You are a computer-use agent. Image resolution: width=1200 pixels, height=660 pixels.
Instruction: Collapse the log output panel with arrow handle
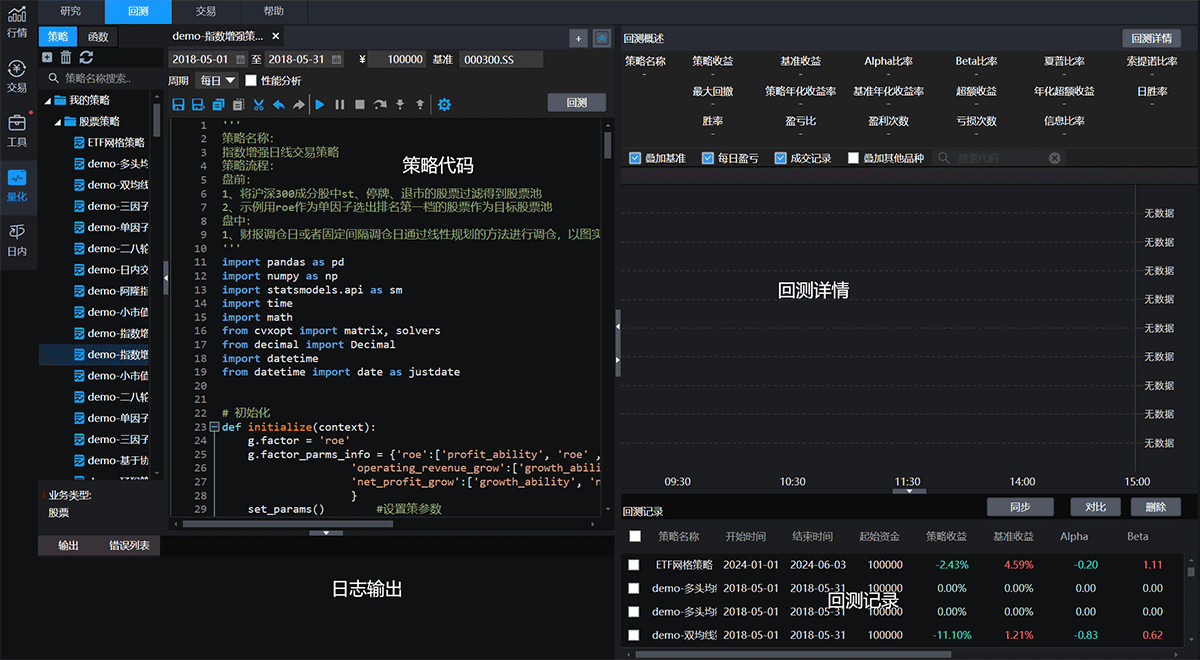pos(324,533)
